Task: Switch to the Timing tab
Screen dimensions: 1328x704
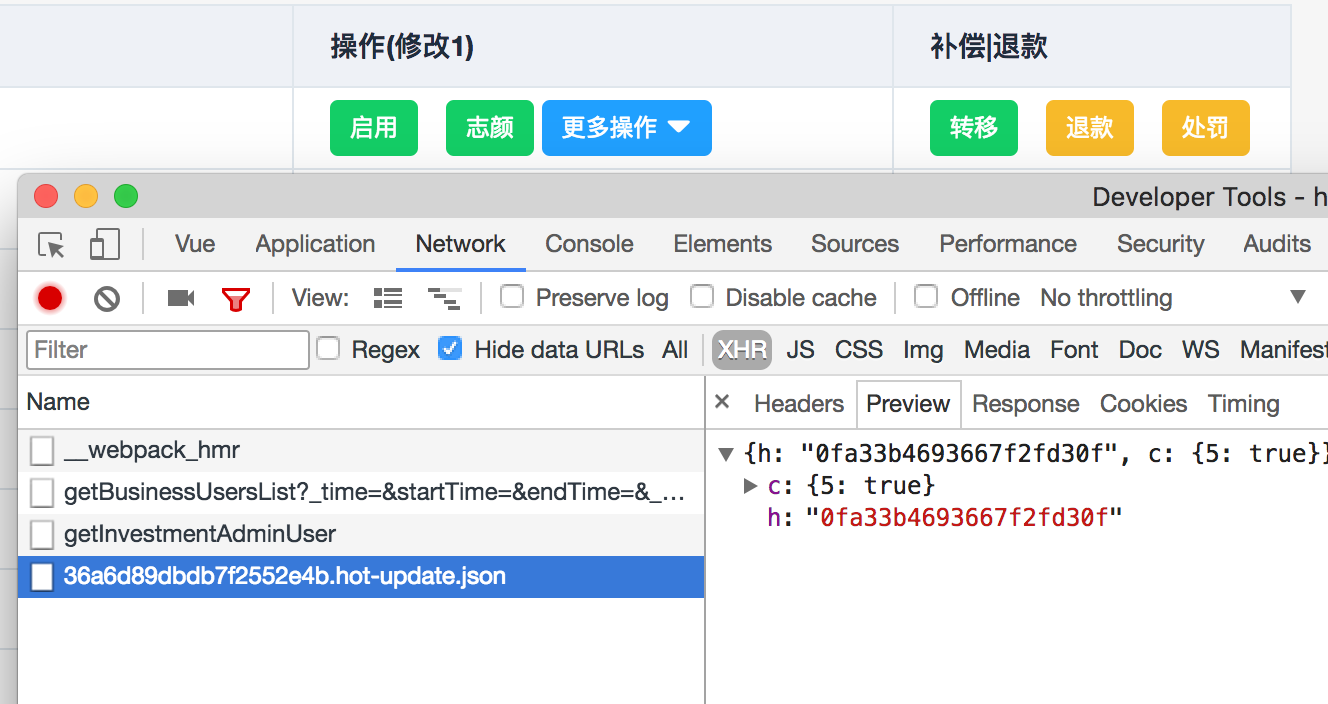Action: [1243, 404]
